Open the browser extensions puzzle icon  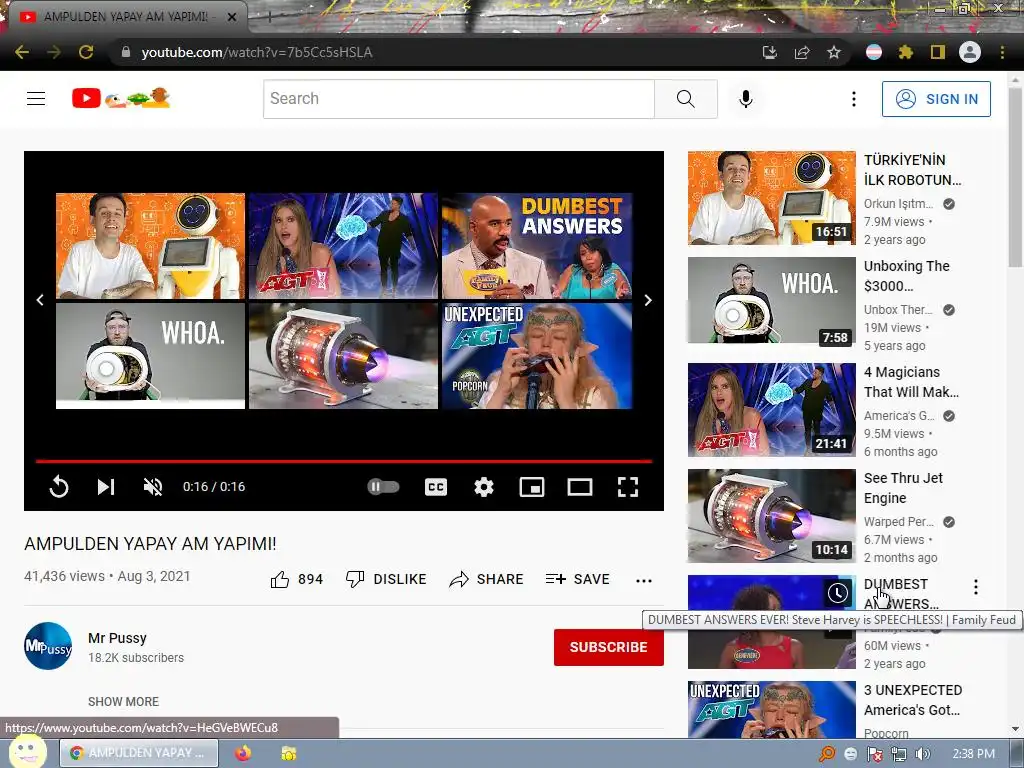(906, 52)
